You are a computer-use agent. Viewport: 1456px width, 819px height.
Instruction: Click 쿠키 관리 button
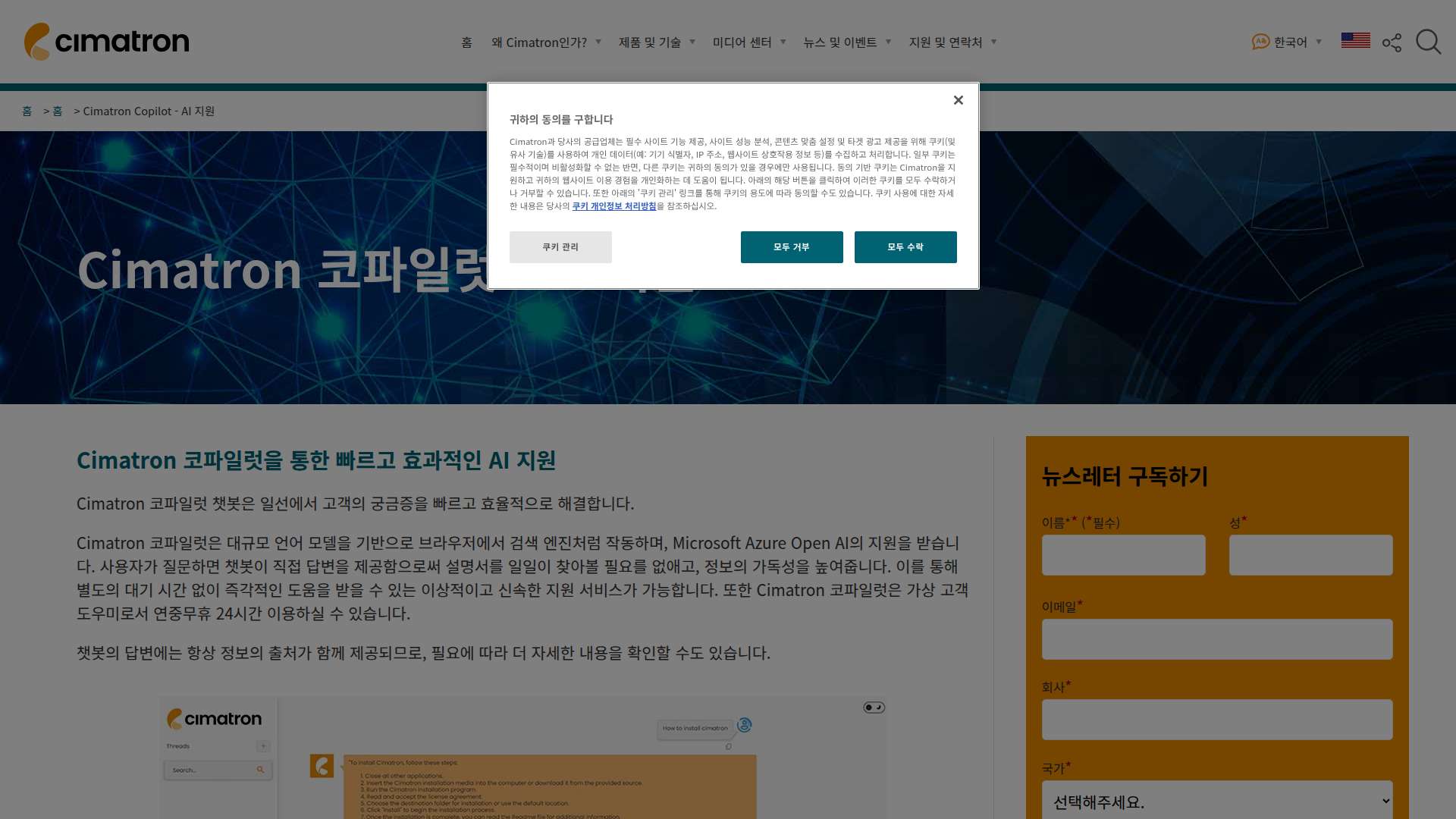click(x=560, y=247)
